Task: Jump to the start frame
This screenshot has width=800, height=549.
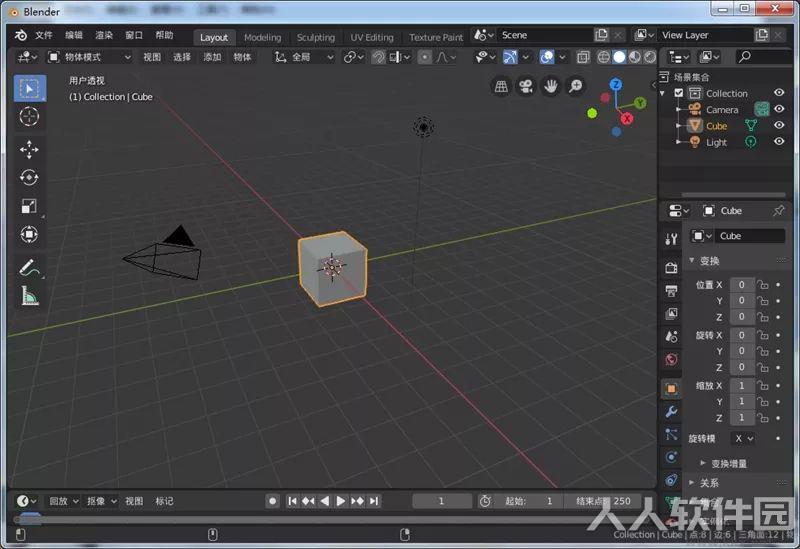Action: [292, 501]
